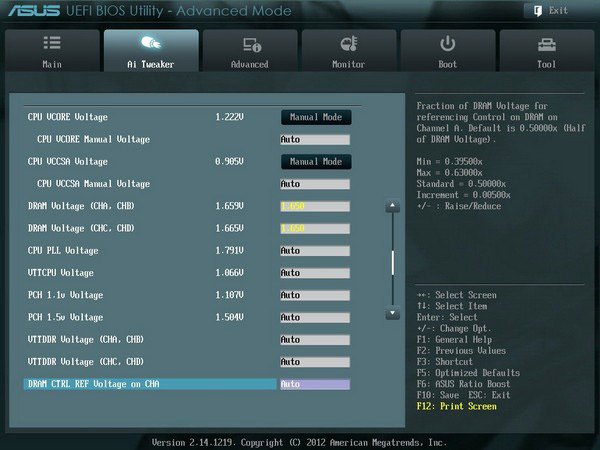The height and width of the screenshot is (450, 600).
Task: Click the Advanced tab info icon
Action: [x=252, y=44]
